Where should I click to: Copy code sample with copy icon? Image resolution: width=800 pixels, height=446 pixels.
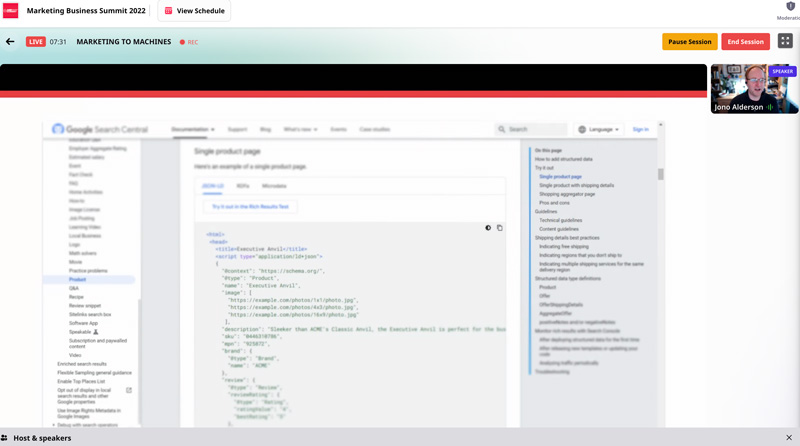click(499, 228)
